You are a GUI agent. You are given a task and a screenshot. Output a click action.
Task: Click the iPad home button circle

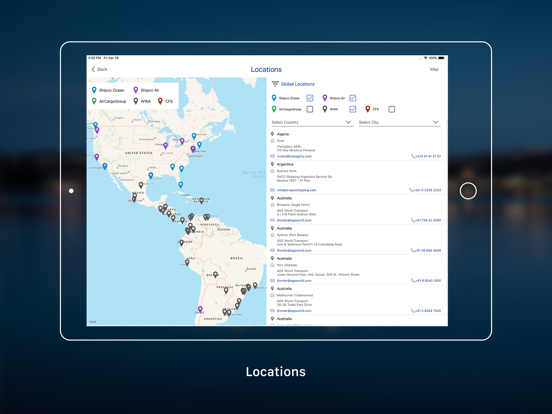pyautogui.click(x=468, y=191)
